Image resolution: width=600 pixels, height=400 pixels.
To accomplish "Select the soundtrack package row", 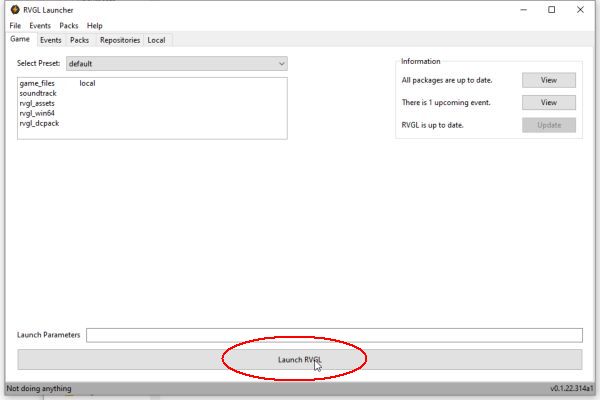I will coord(152,93).
